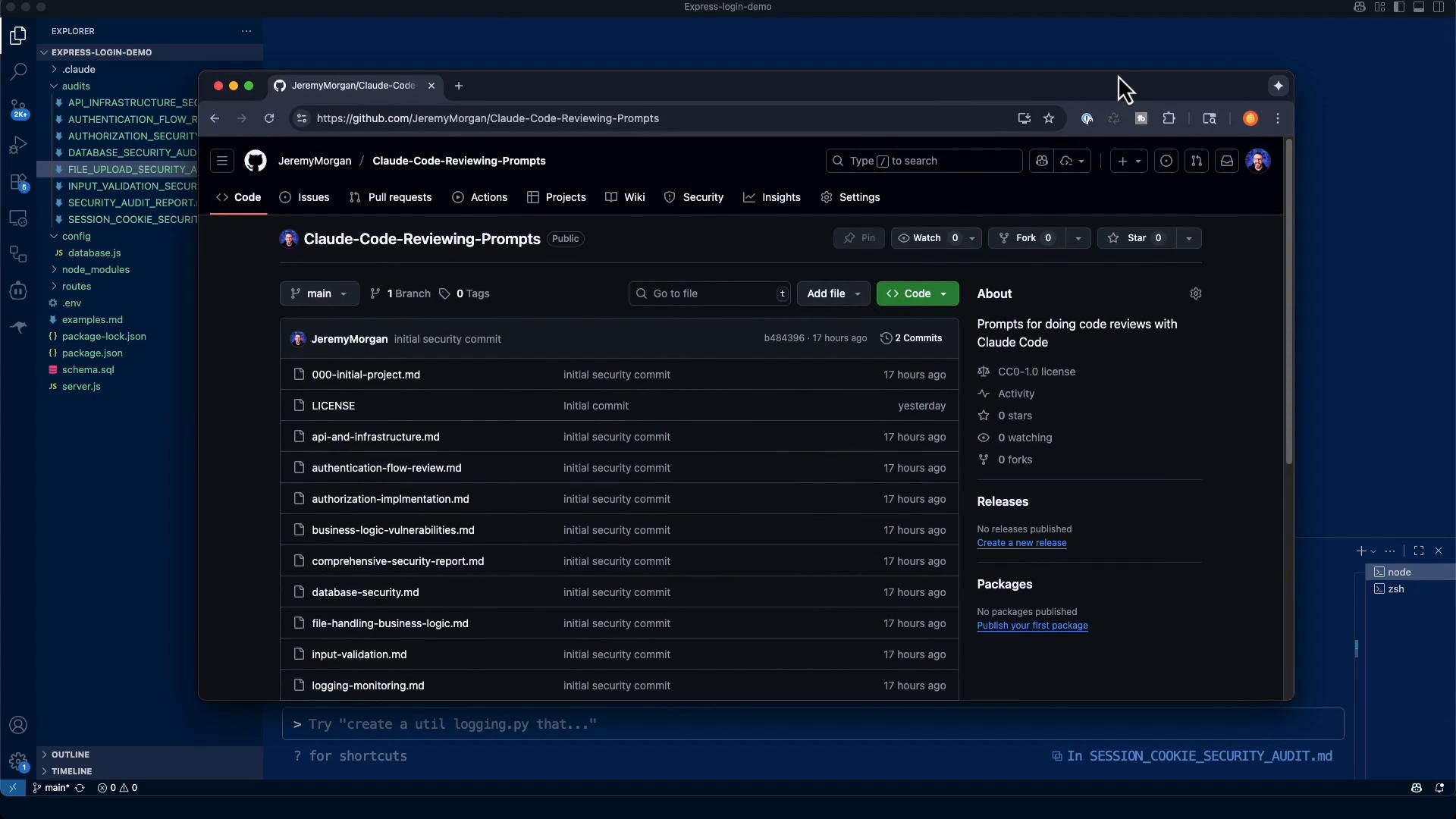Bookmark this page with the star icon
Screen dimensions: 1456x819
tap(1049, 118)
